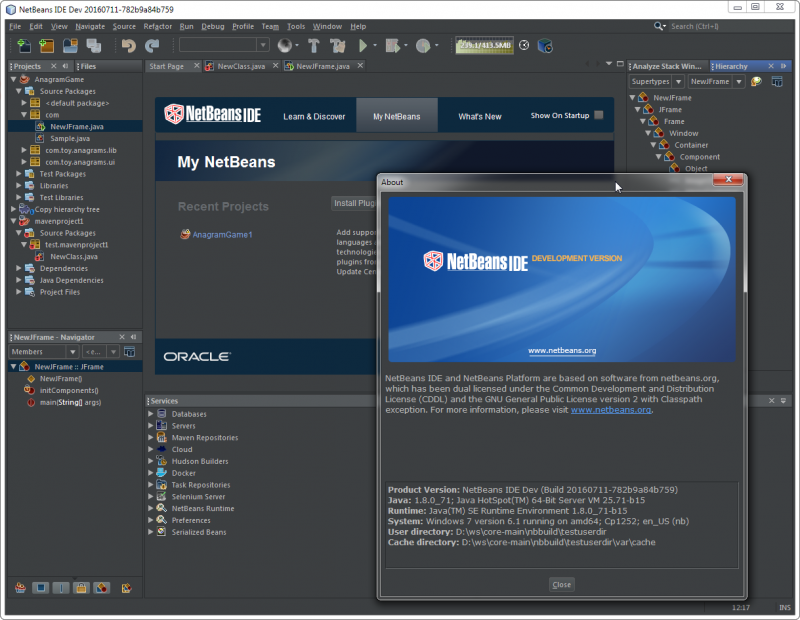Click the Undo arrow in the toolbar

point(128,45)
